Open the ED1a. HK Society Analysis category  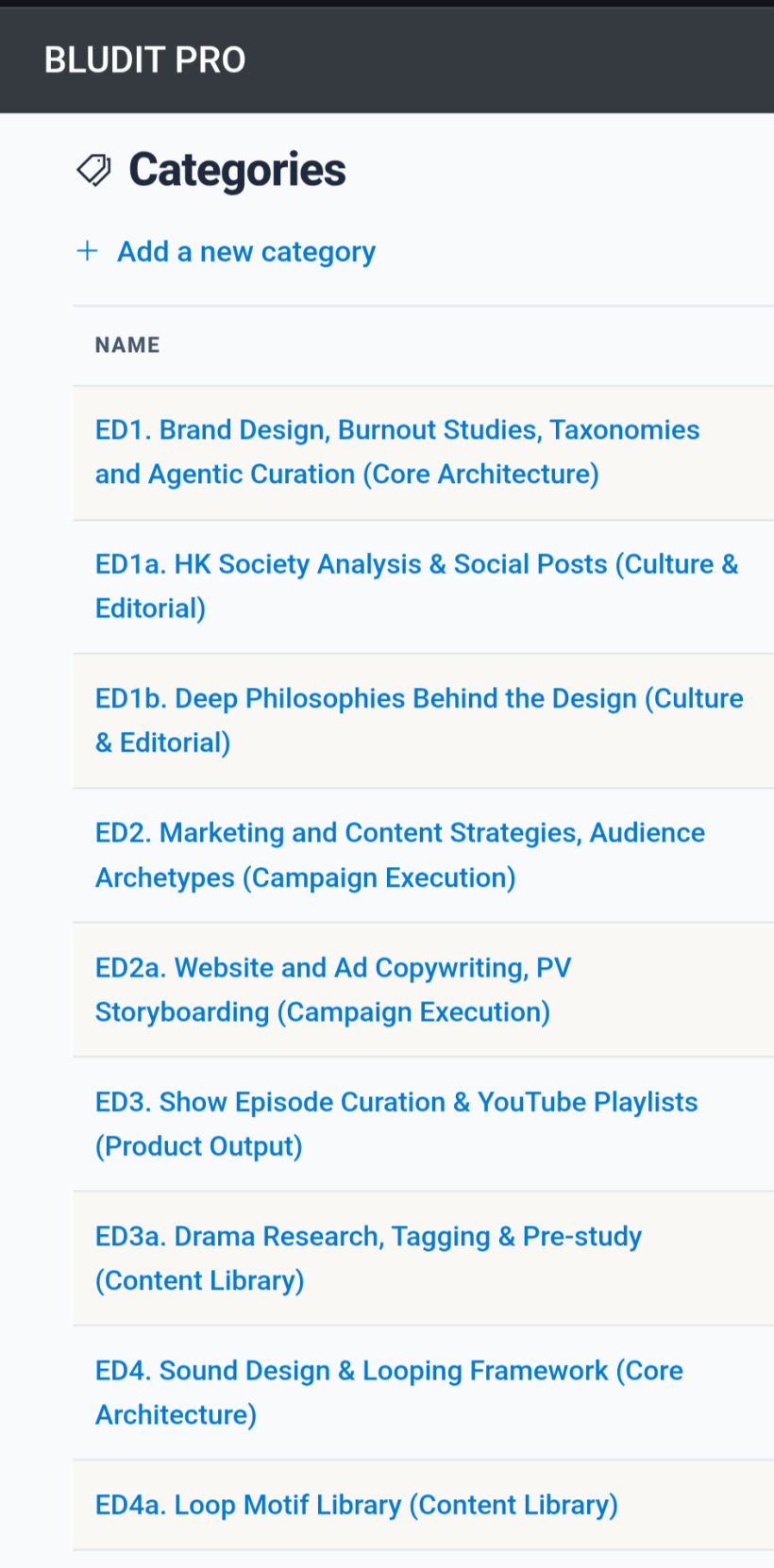[x=416, y=586]
